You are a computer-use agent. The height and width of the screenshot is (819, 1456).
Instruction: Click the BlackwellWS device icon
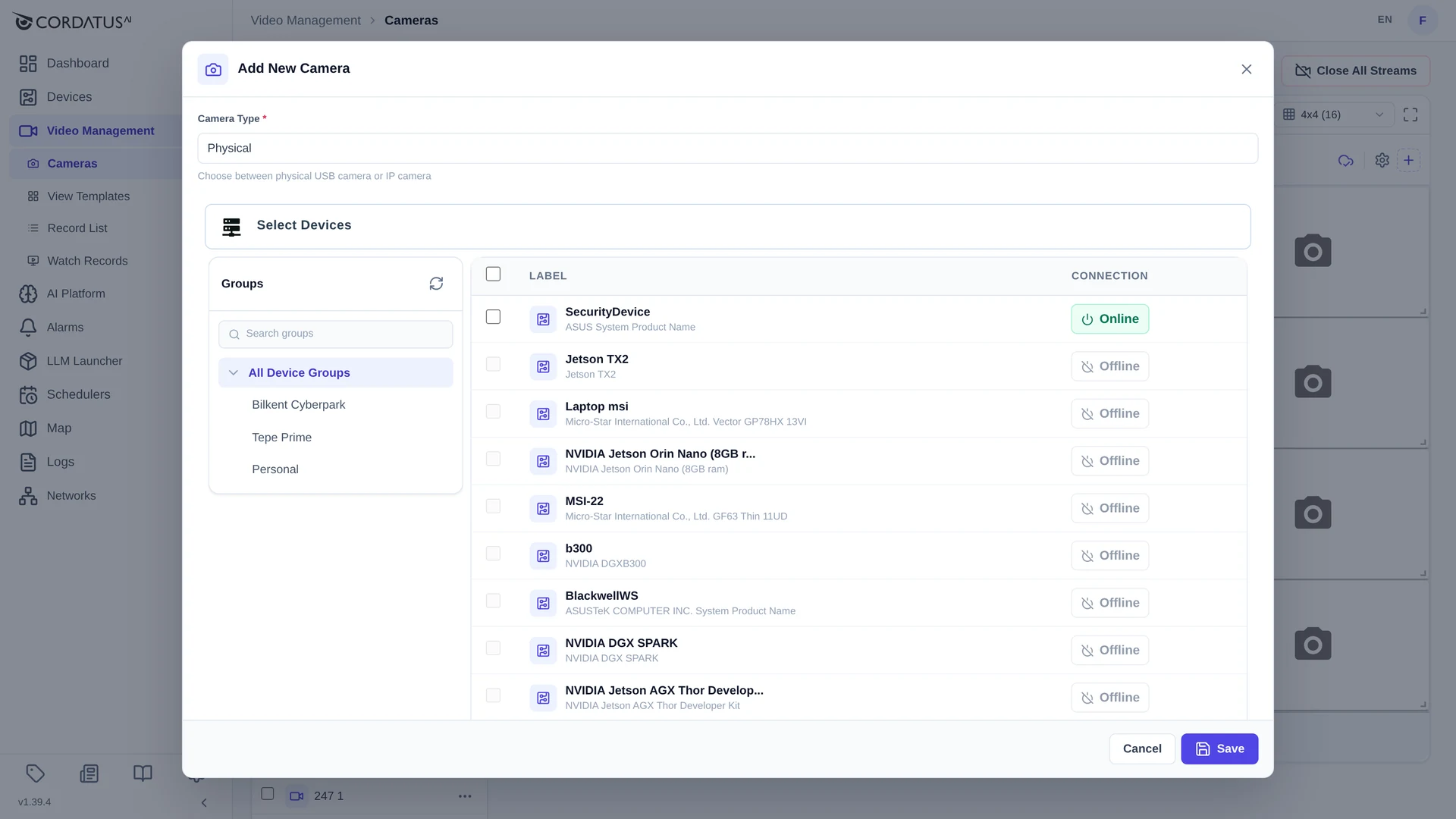543,603
